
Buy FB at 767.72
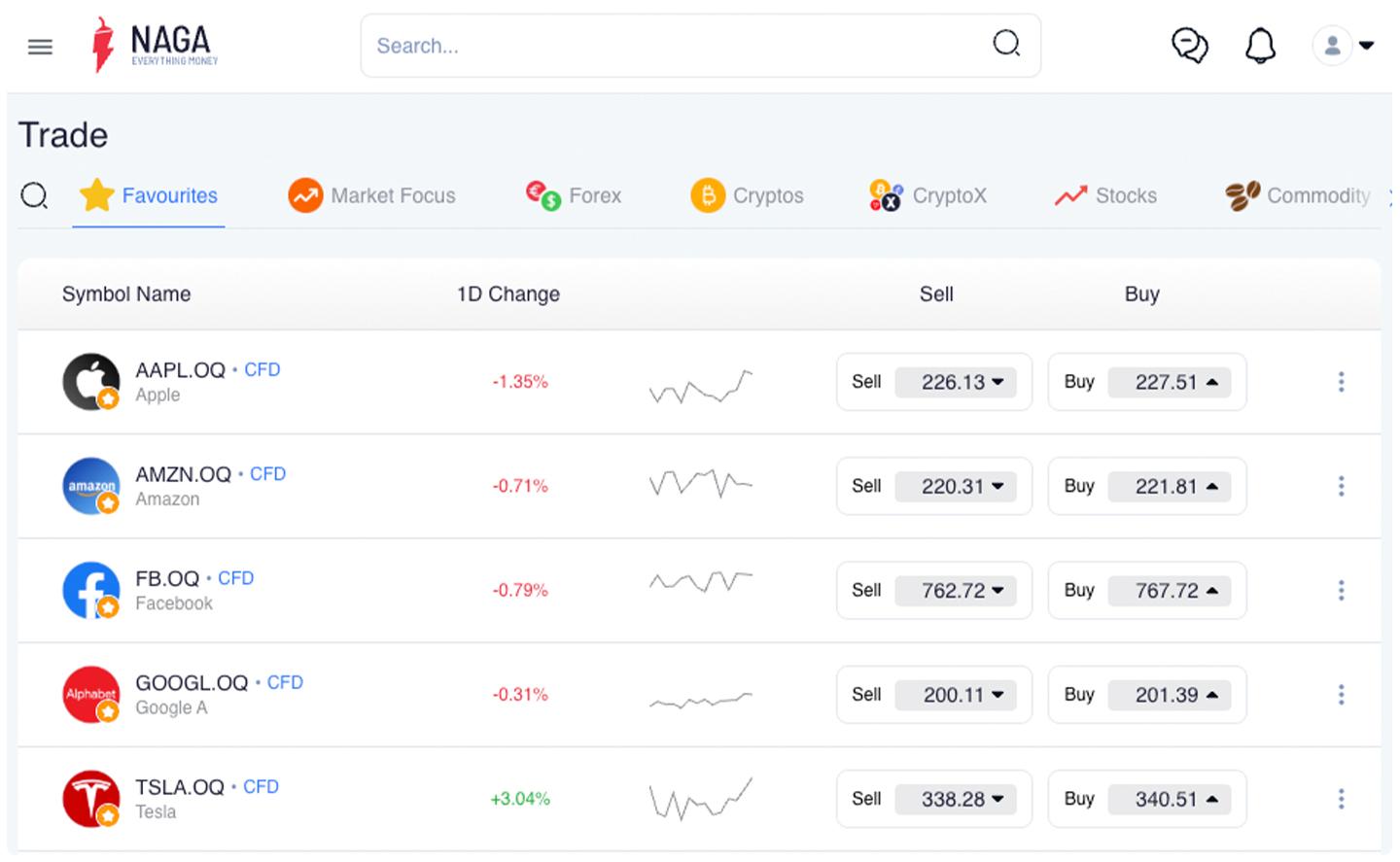(1146, 590)
